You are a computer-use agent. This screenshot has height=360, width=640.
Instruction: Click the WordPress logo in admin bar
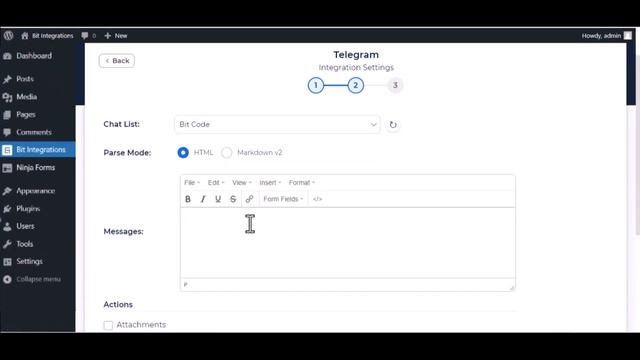9,36
